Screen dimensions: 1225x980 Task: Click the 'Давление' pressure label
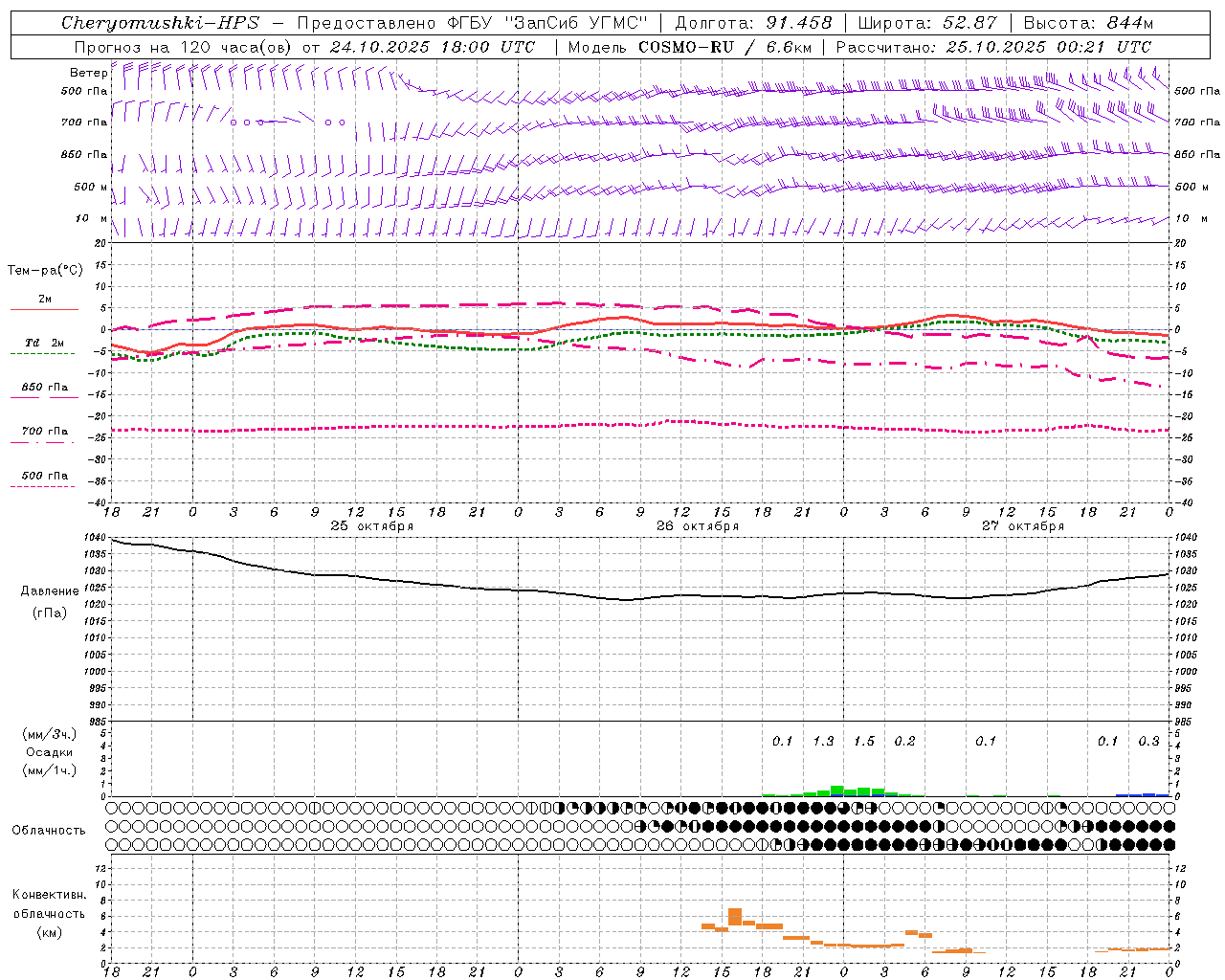[x=50, y=591]
